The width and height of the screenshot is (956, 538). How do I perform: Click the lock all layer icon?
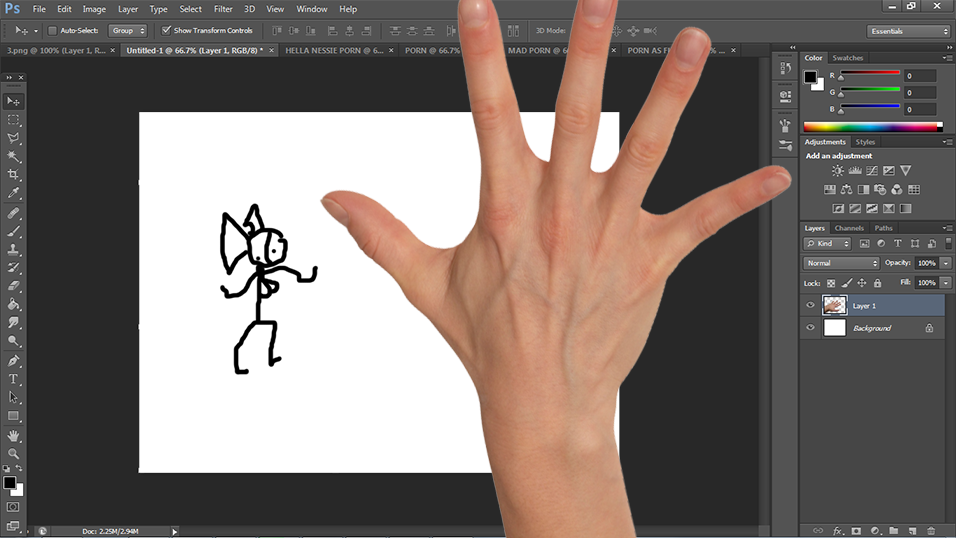pyautogui.click(x=878, y=283)
